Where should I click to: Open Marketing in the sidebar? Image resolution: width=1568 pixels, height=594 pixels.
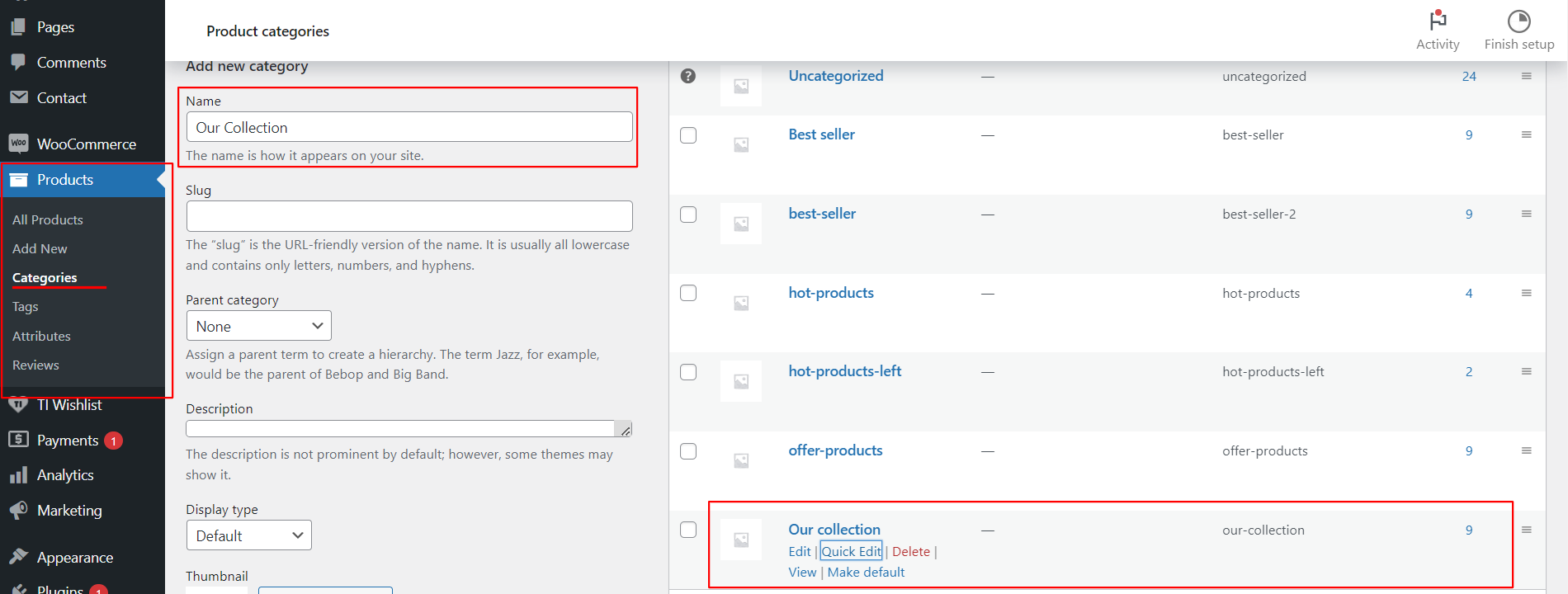pyautogui.click(x=69, y=511)
